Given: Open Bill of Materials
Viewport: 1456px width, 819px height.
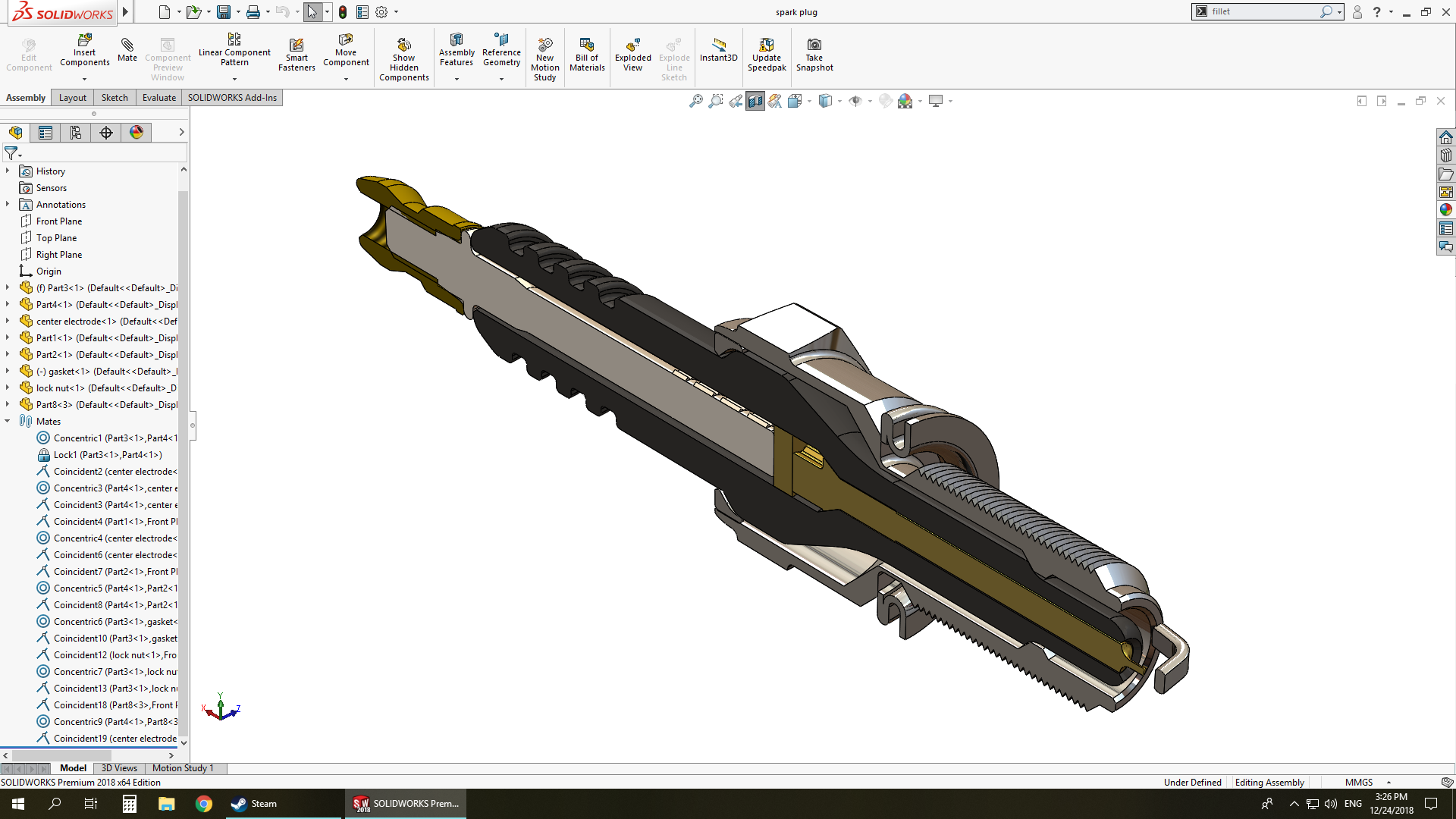Looking at the screenshot, I should click(x=587, y=55).
